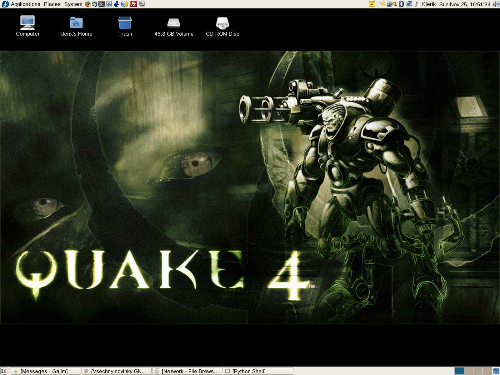Screen dimensions: 500x375
Task: Open the System menu
Action: click(x=73, y=4)
